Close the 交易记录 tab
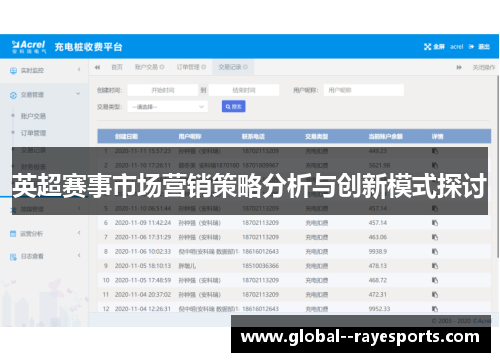500x362 pixels. click(245, 67)
